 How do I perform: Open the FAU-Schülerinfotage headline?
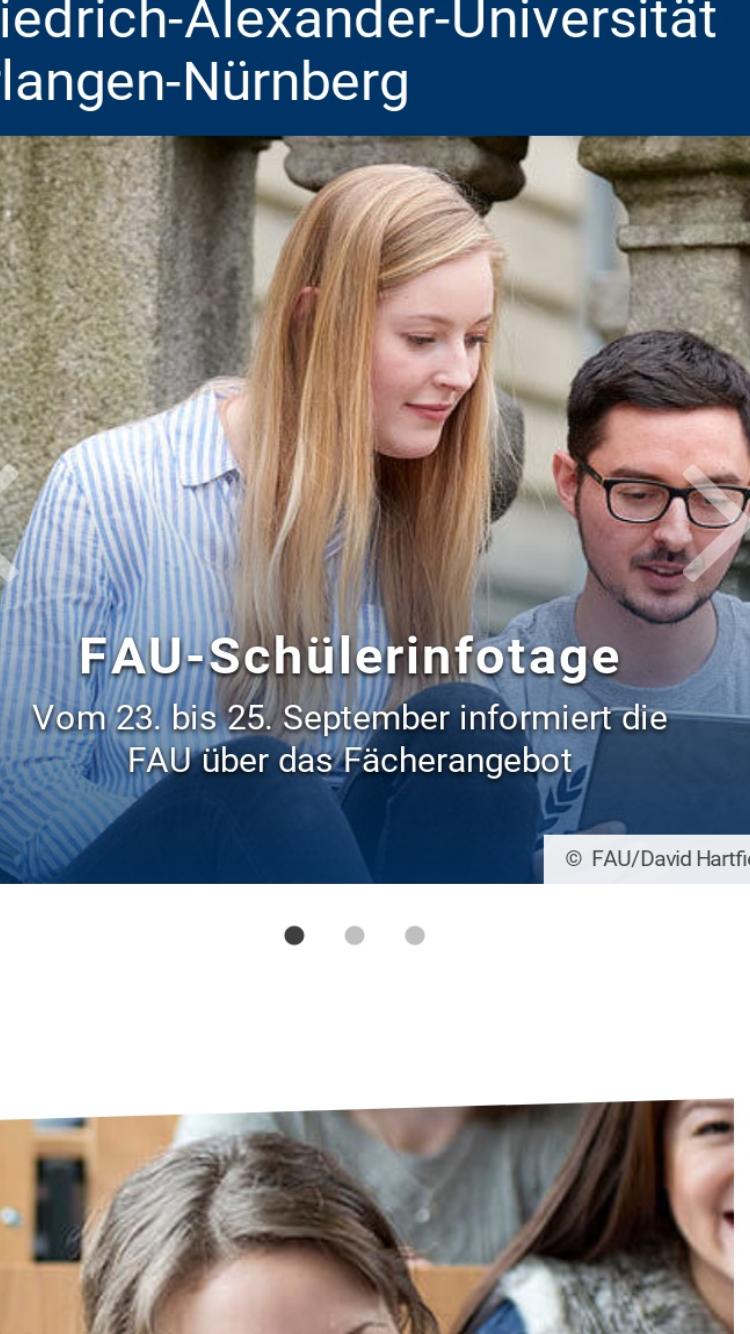(x=350, y=656)
